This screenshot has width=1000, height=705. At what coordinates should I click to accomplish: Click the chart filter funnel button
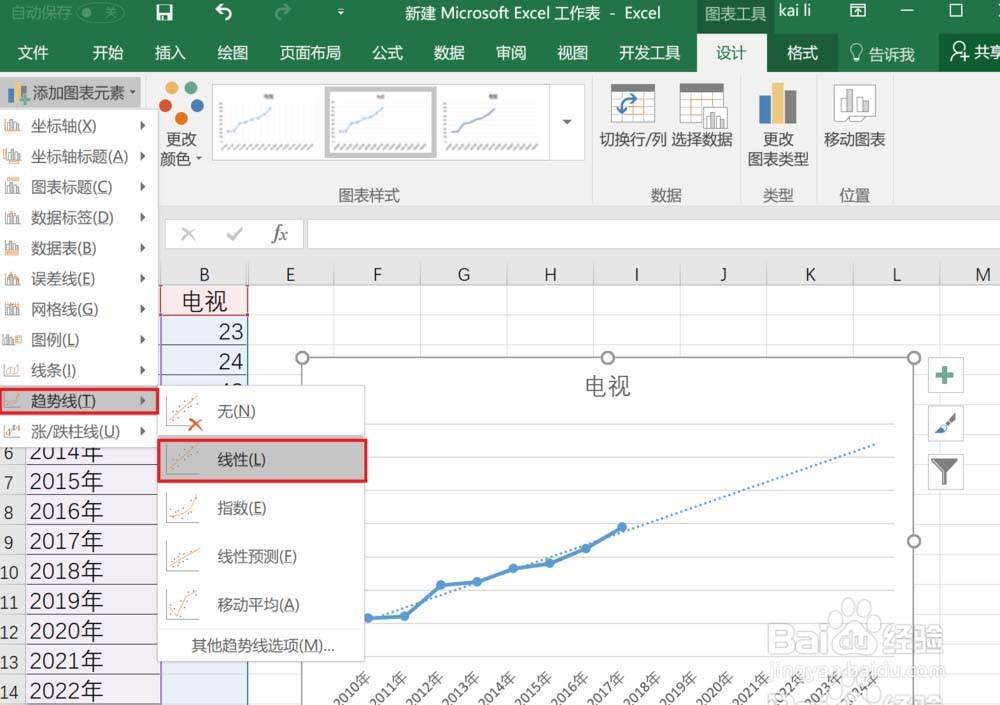pos(945,472)
